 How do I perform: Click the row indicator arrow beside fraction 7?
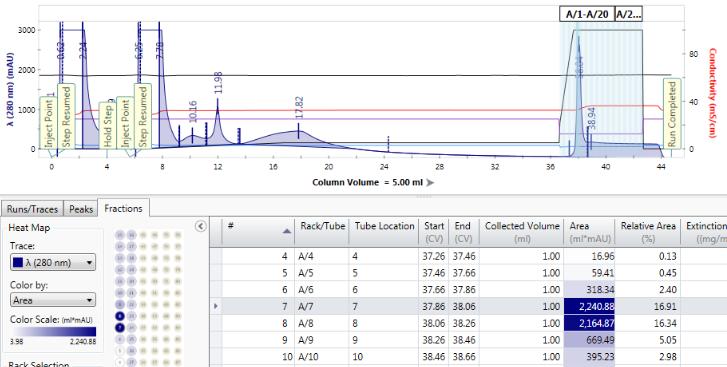tap(216, 306)
